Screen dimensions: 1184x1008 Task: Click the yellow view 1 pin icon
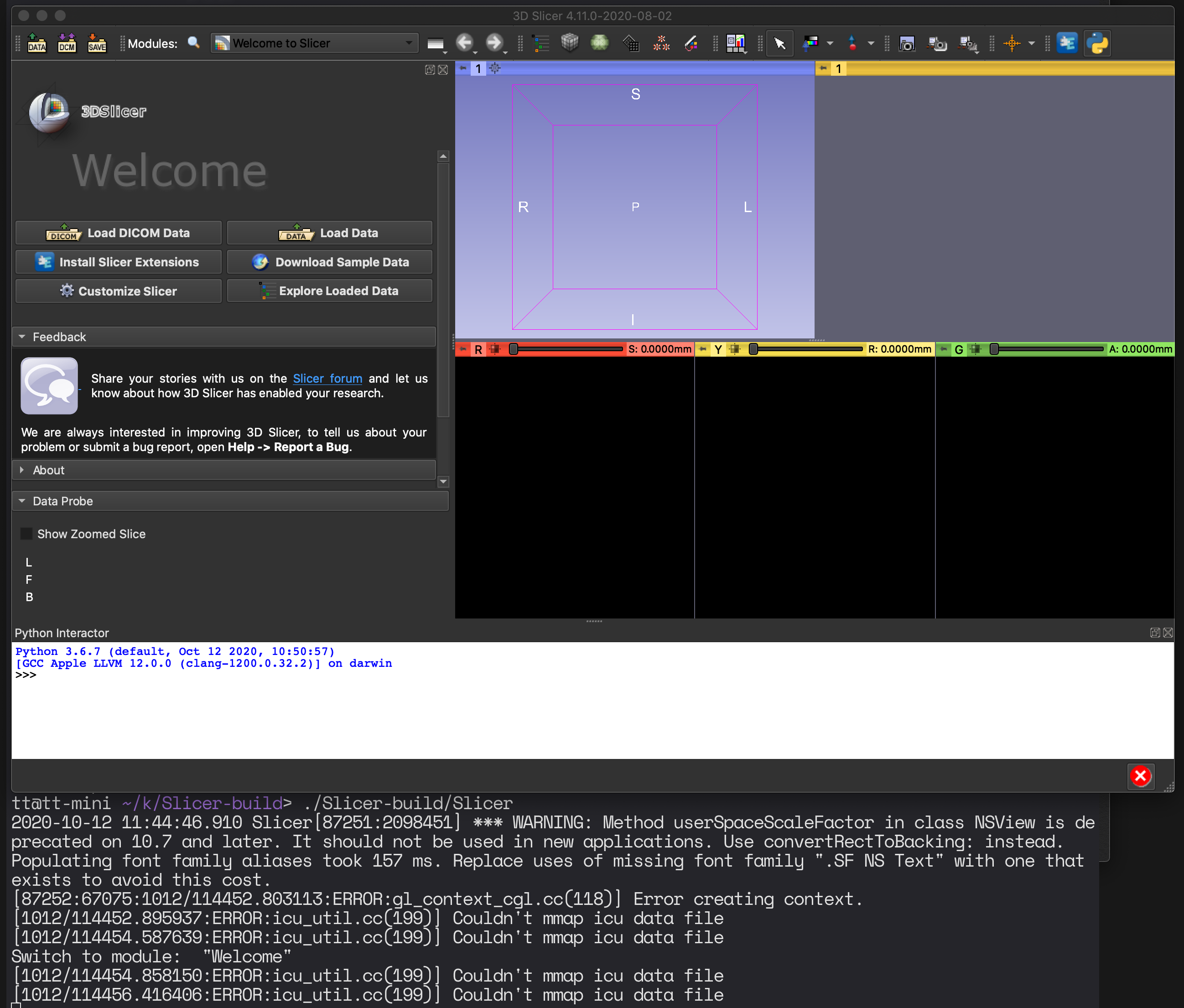pos(823,68)
